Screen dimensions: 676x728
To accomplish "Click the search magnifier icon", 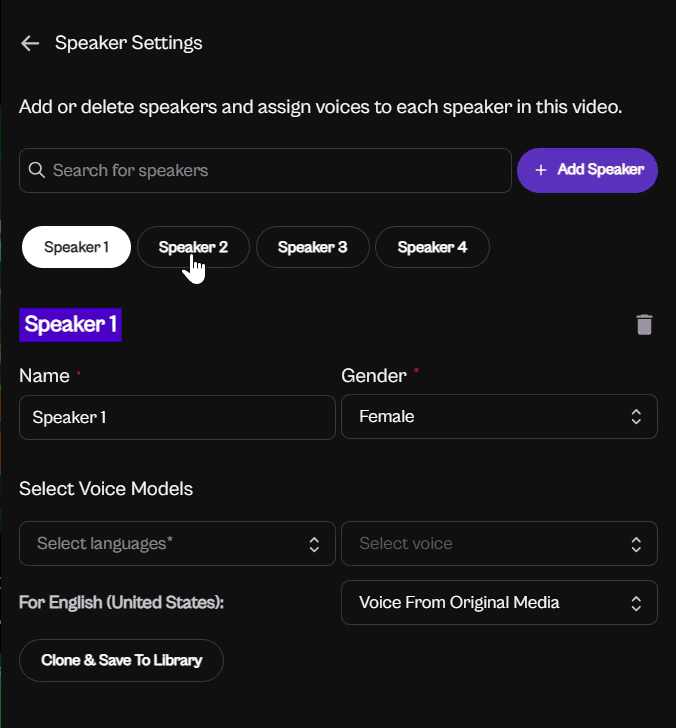I will pyautogui.click(x=37, y=170).
